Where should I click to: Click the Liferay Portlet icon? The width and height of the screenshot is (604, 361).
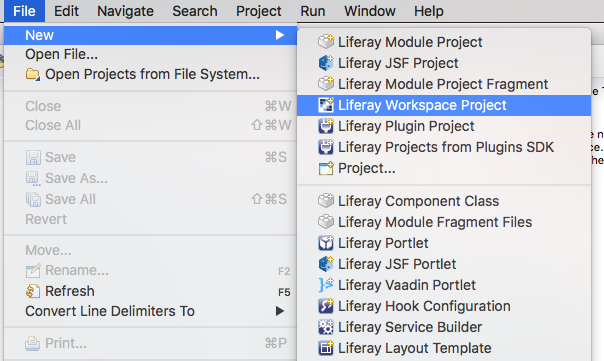coord(326,243)
